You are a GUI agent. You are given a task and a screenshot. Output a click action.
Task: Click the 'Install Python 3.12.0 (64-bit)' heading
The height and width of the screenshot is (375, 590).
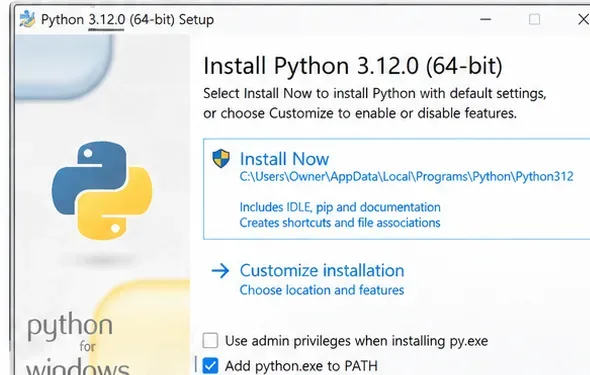click(x=353, y=65)
